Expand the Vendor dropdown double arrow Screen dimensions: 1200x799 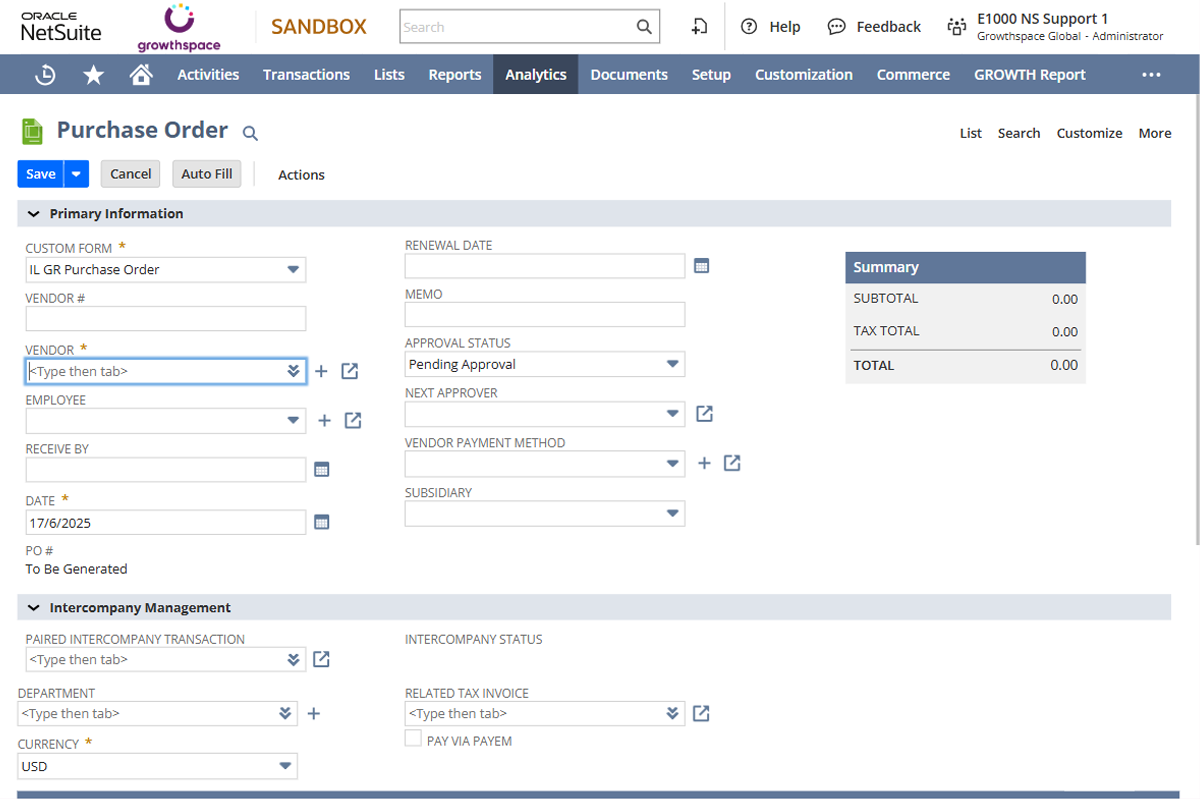pyautogui.click(x=293, y=371)
